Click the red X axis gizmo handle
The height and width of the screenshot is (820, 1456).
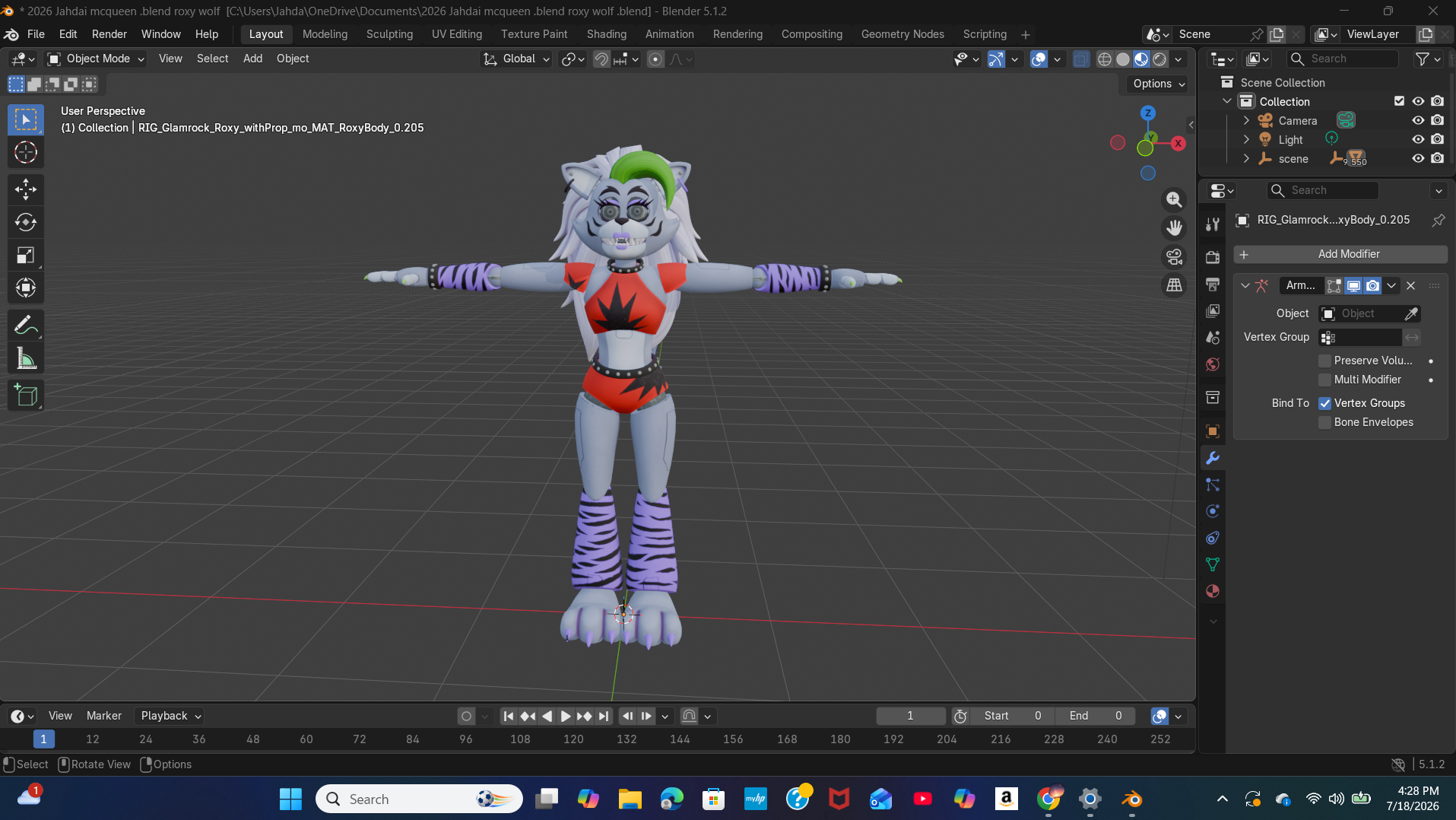[x=1178, y=143]
